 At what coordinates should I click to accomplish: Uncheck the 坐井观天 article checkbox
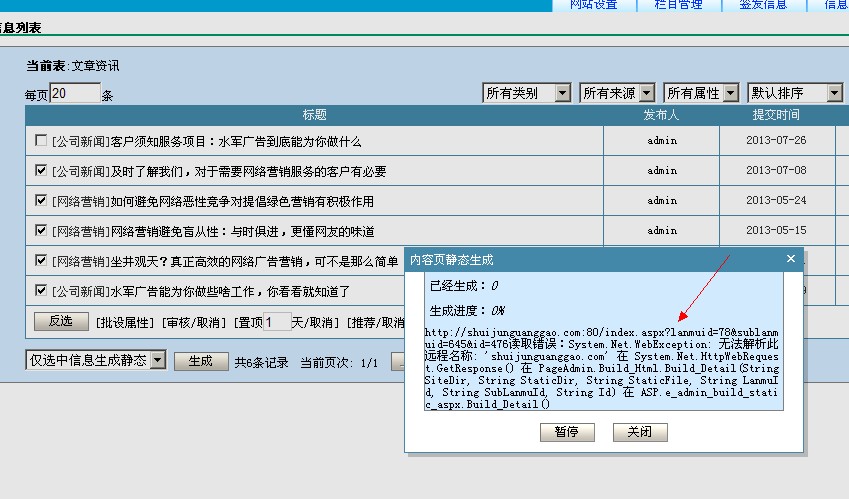coord(41,261)
